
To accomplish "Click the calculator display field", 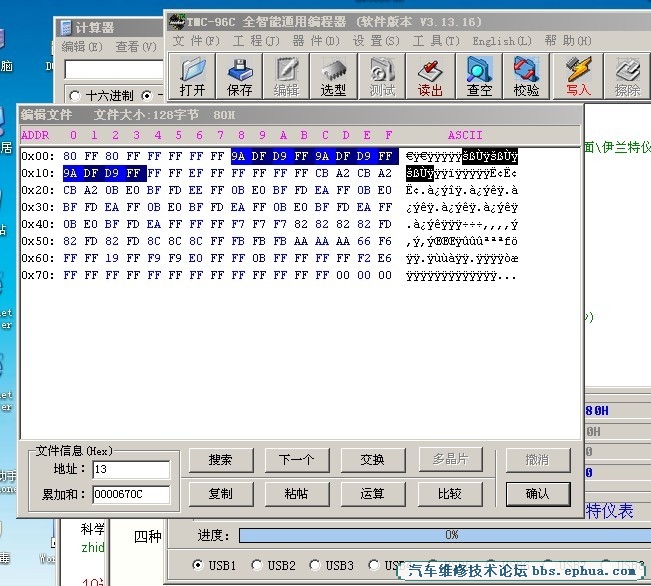I will click(114, 69).
